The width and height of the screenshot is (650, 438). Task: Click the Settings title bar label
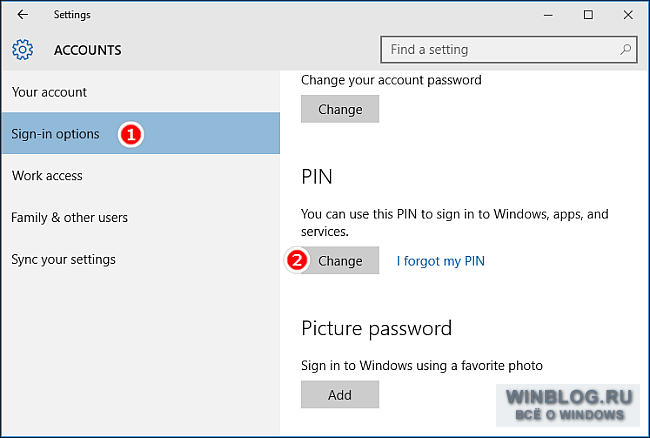tap(72, 15)
